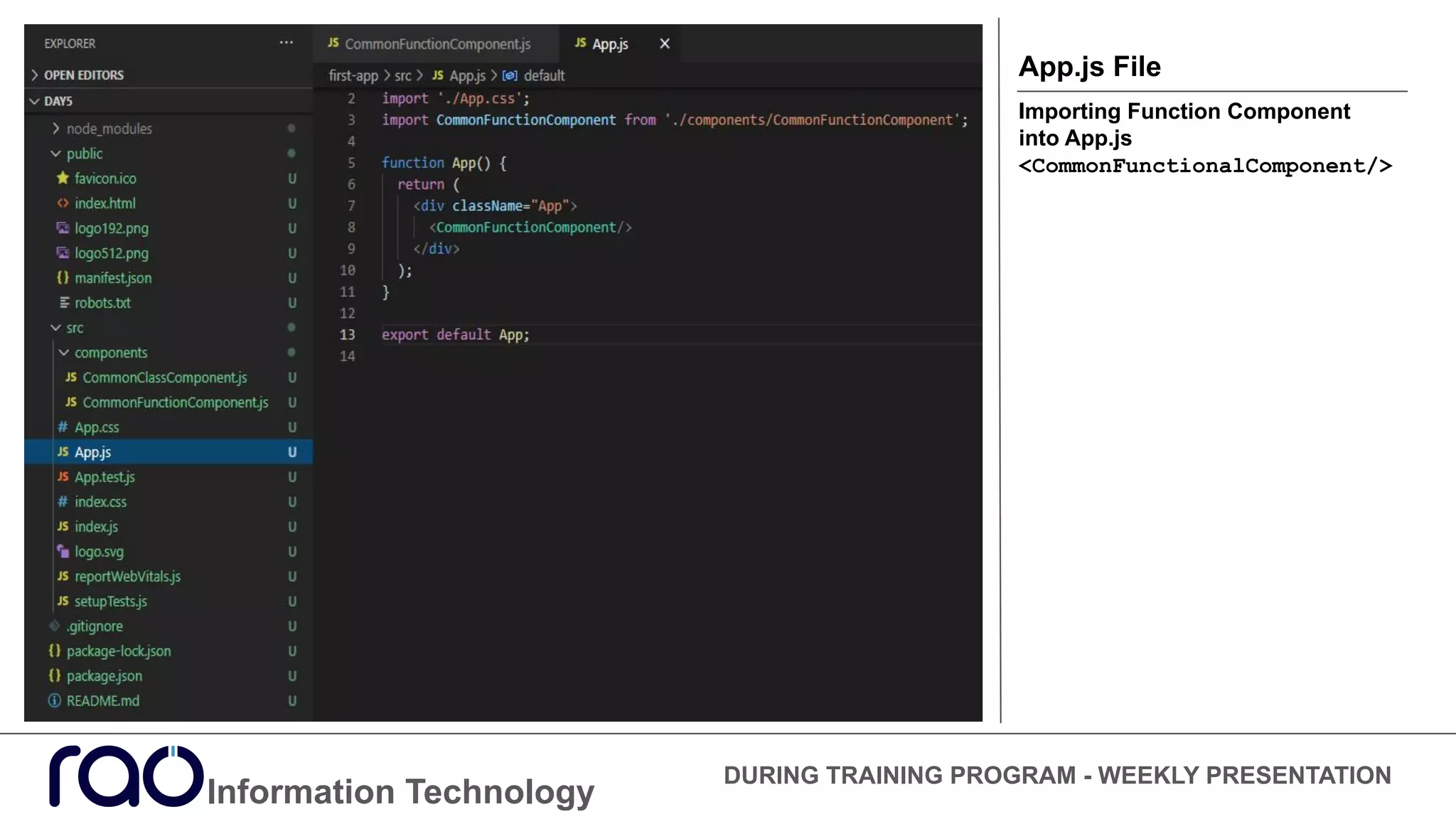Screen dimensions: 1456x819
Task: Open CommonClassComponent.js file
Action: click(x=165, y=377)
